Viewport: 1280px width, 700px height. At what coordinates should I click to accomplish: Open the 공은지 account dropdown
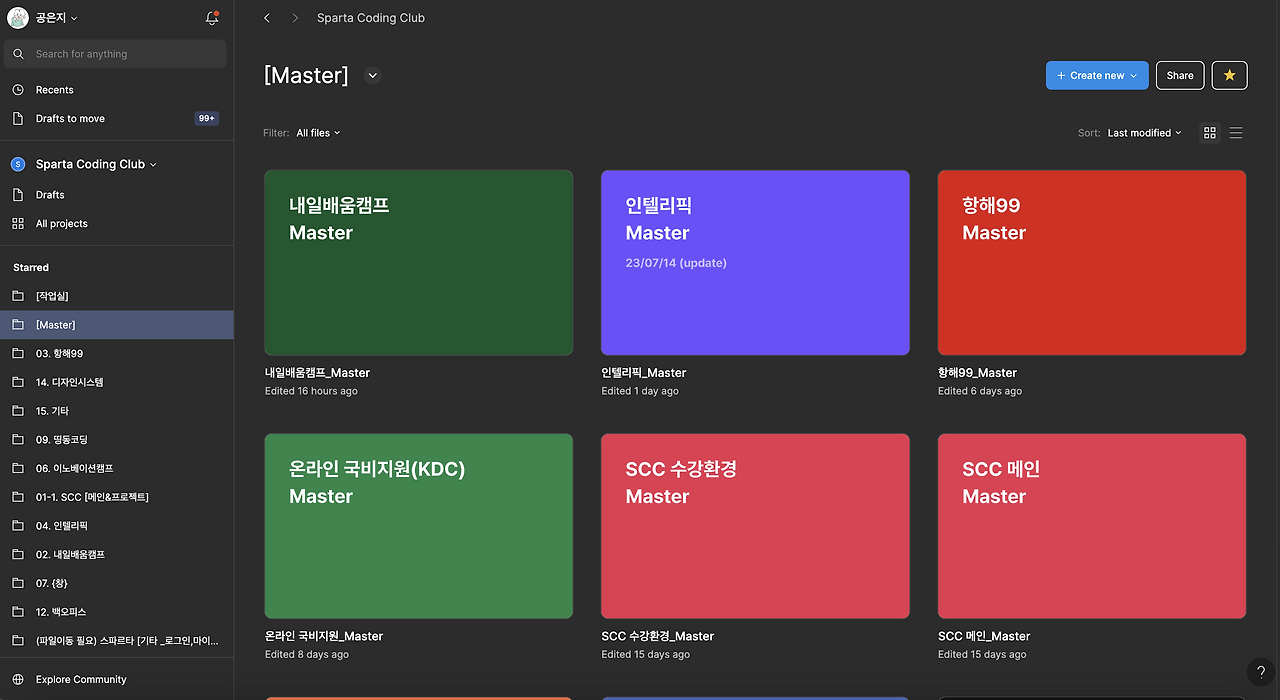point(56,18)
